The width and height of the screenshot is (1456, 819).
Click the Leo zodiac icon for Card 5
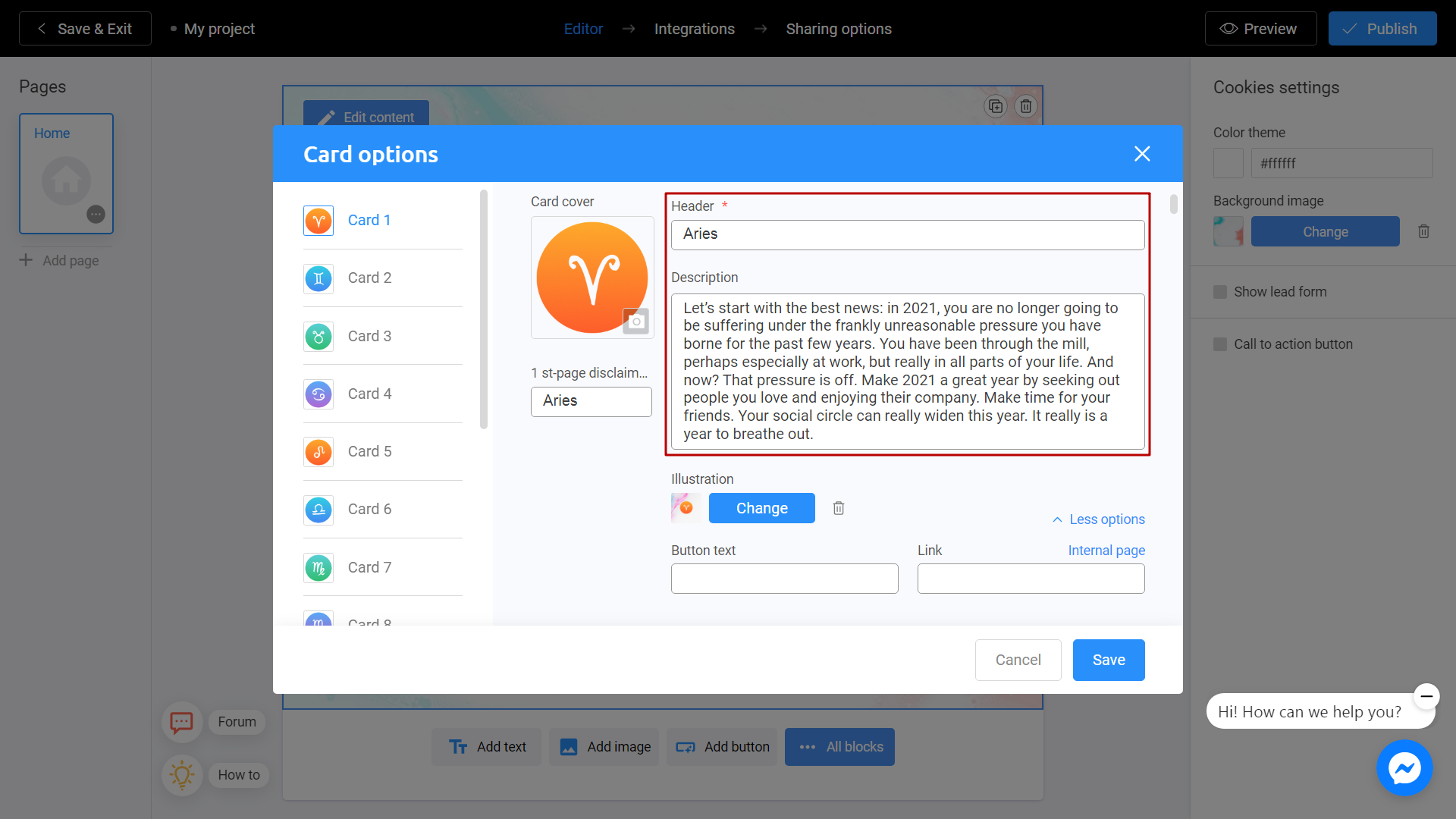(318, 451)
